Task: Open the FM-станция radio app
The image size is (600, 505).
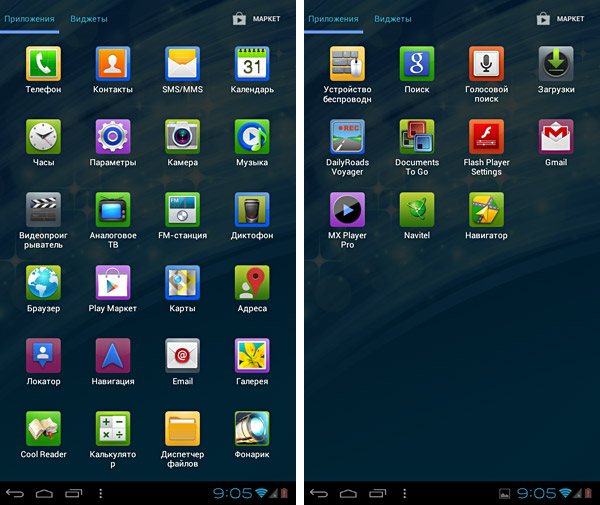Action: click(x=183, y=210)
